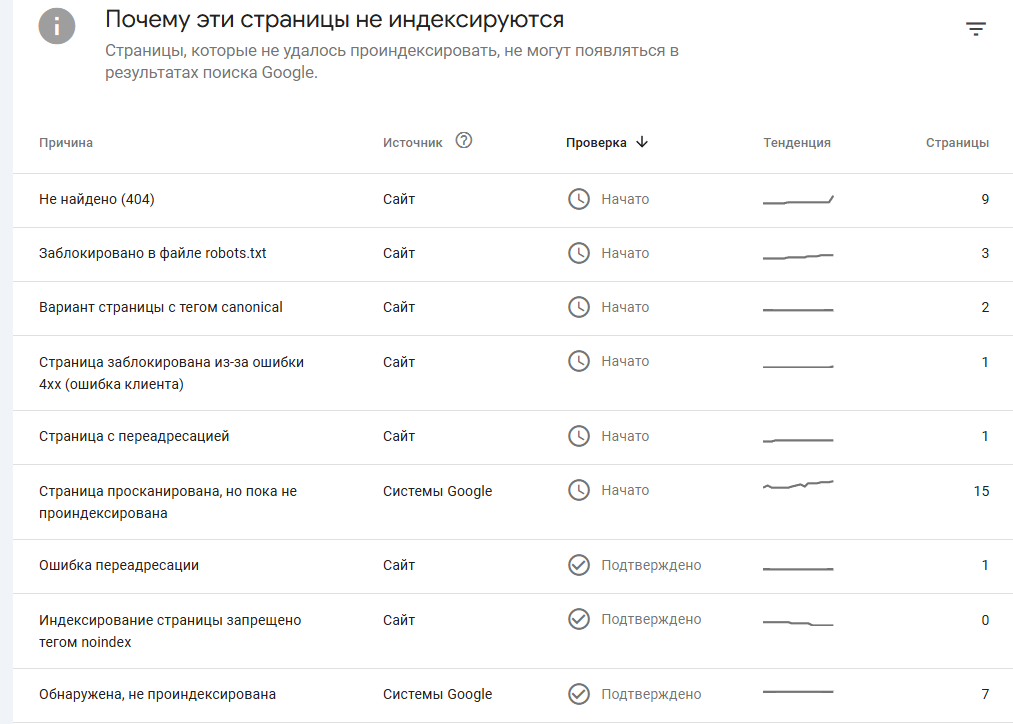Open Страница с переадресацией row
This screenshot has height=724, width=1013.
click(x=134, y=436)
